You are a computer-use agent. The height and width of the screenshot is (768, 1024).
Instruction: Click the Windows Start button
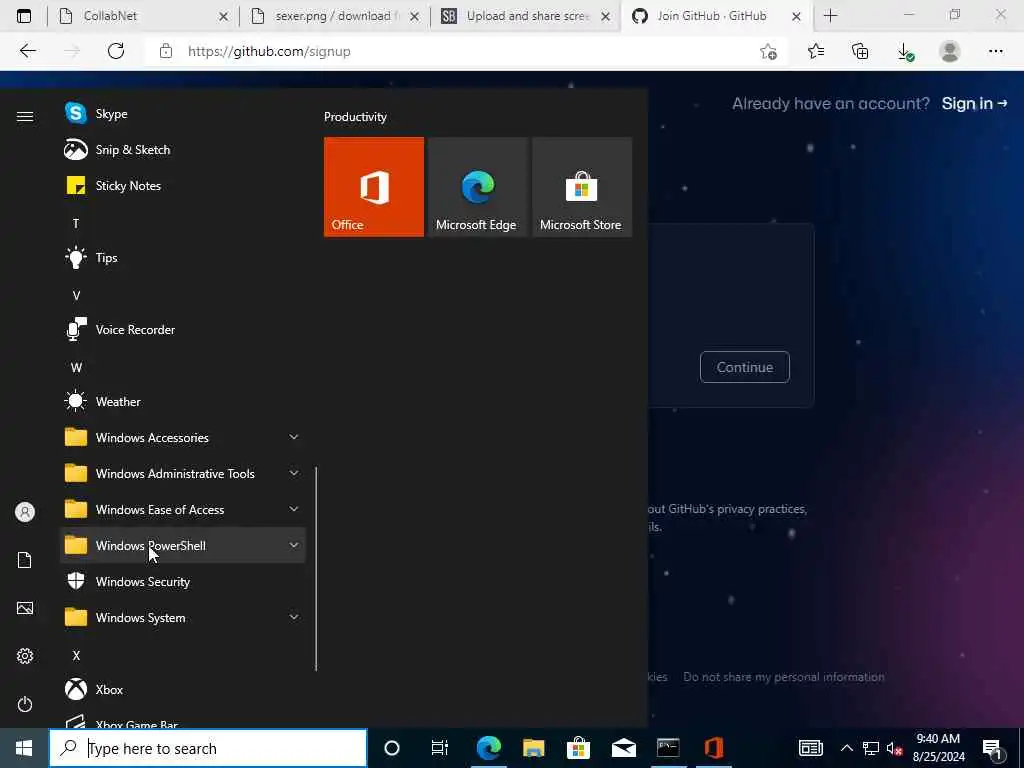pos(24,748)
